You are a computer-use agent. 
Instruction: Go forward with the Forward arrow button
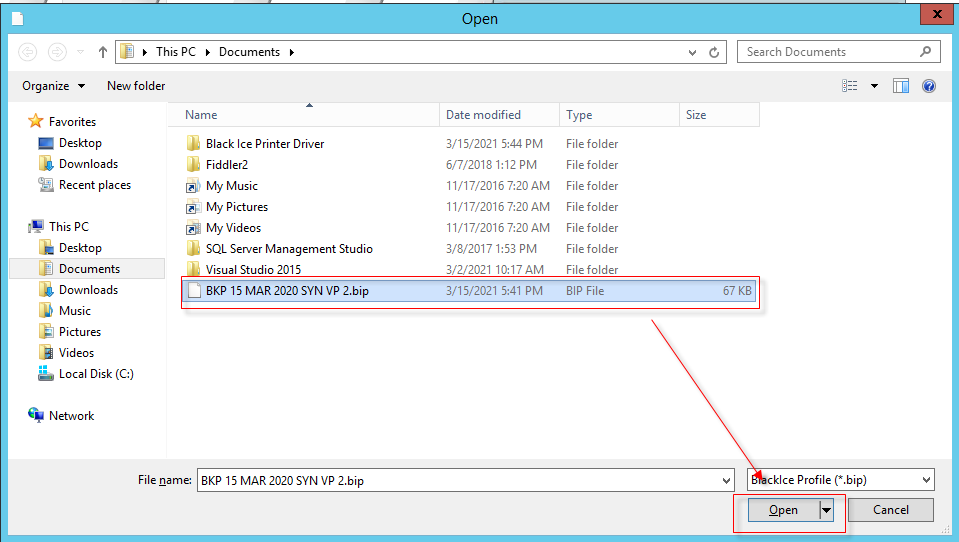57,52
